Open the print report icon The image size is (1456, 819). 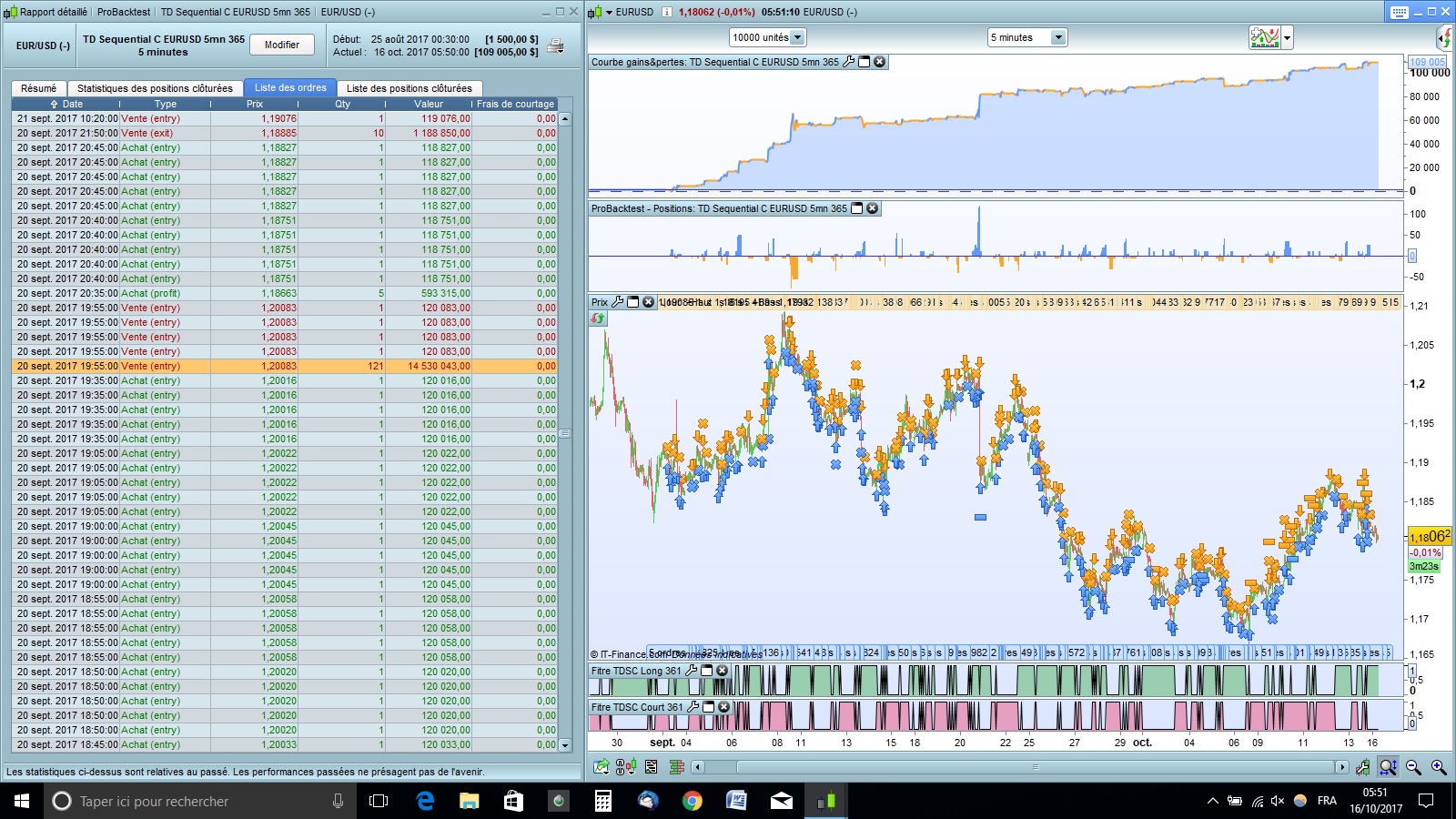click(x=556, y=45)
